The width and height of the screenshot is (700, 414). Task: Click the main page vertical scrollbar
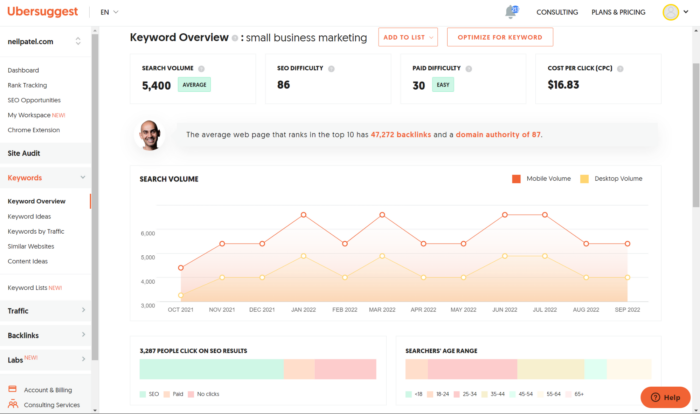tap(696, 134)
